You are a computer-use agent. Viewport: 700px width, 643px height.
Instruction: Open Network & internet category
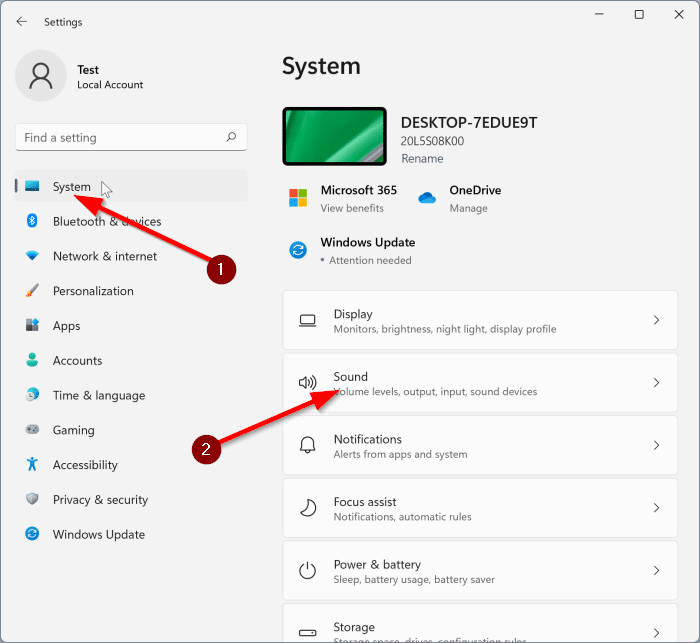pyautogui.click(x=131, y=255)
